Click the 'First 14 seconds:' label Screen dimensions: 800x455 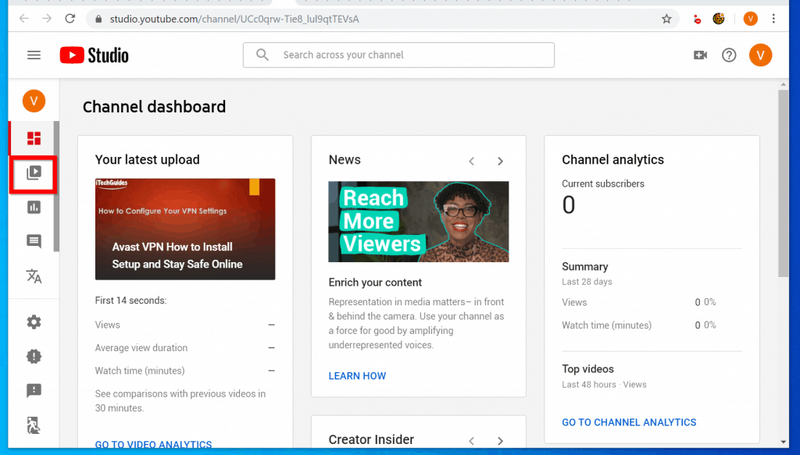pyautogui.click(x=131, y=300)
